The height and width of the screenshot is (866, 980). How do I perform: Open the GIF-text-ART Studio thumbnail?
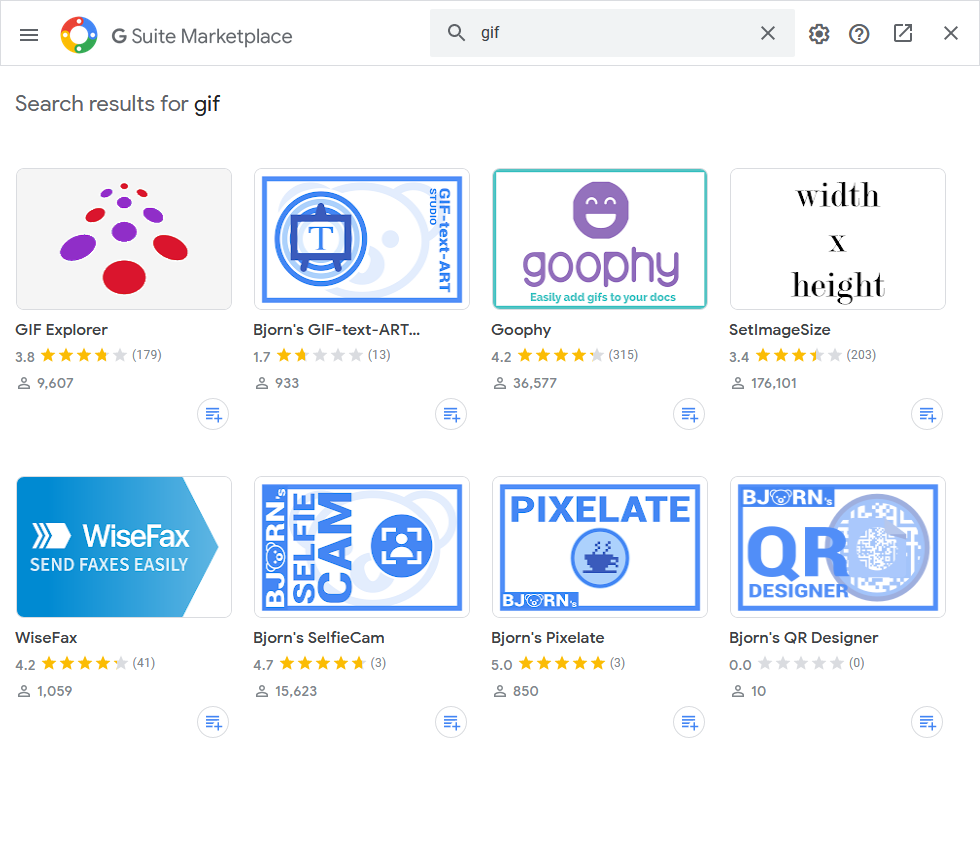[x=362, y=239]
